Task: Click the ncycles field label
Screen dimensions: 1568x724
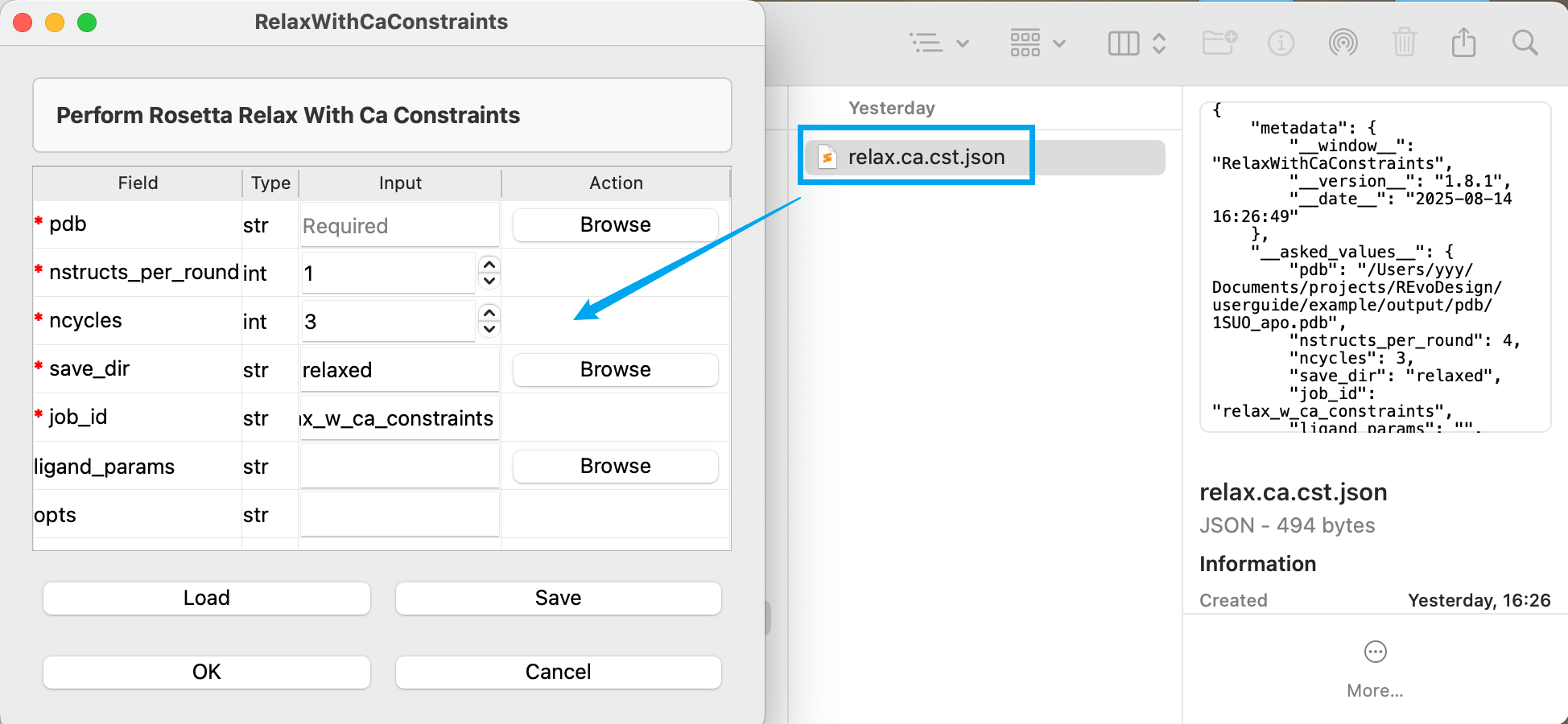Action: (x=85, y=321)
